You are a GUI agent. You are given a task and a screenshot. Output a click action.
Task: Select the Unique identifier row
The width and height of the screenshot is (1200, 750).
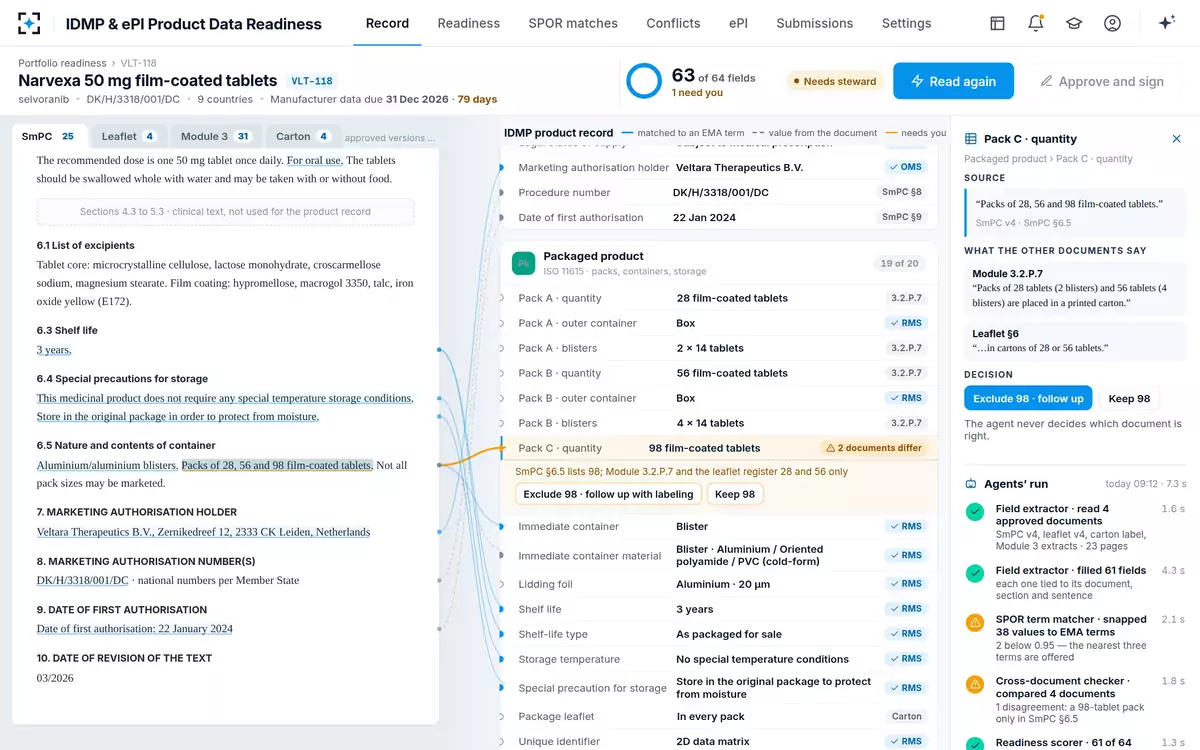[x=718, y=741]
